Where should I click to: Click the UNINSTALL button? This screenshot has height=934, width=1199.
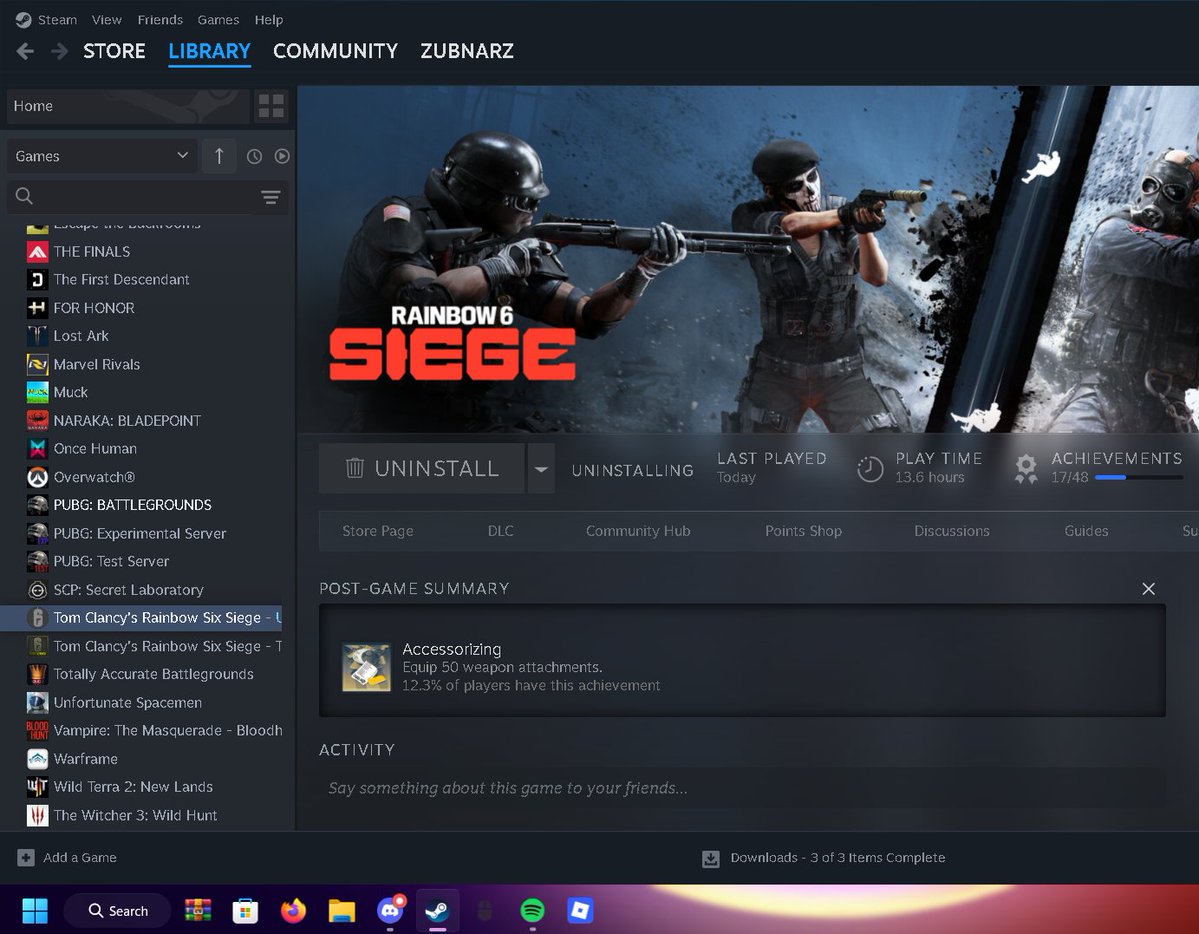(x=421, y=468)
